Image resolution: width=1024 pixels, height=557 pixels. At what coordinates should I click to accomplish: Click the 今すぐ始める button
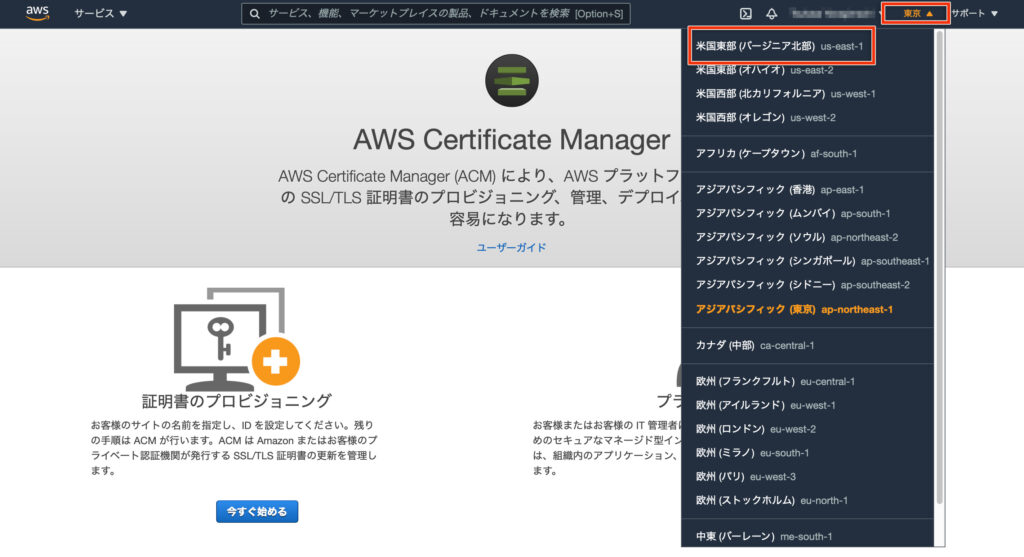(x=257, y=512)
